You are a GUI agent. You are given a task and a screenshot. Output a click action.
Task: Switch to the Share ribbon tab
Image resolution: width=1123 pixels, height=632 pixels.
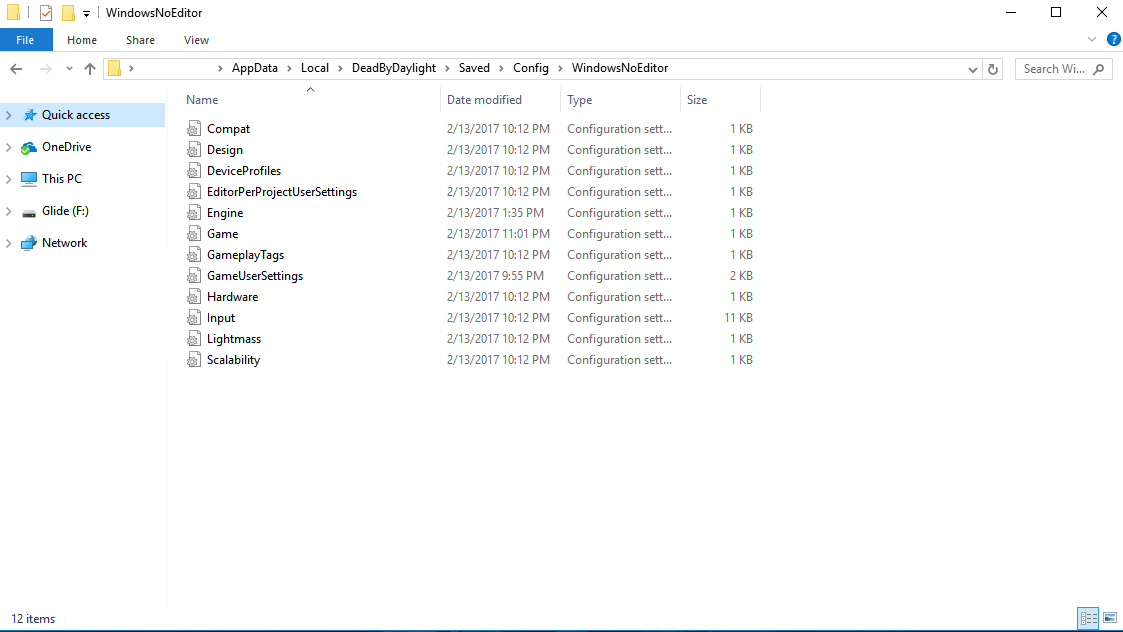coord(140,40)
